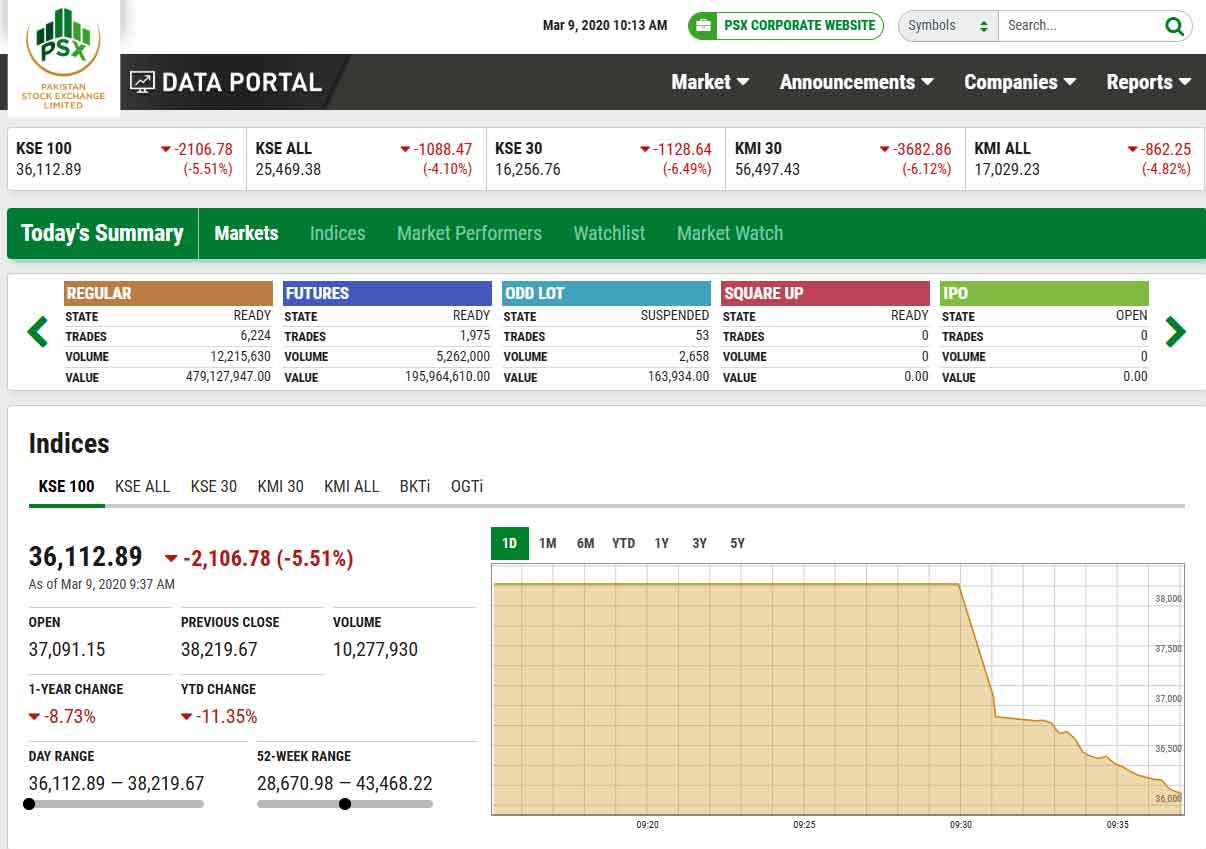Click the briefcase icon on PSX Corporate Website
This screenshot has width=1206, height=849.
tap(702, 26)
